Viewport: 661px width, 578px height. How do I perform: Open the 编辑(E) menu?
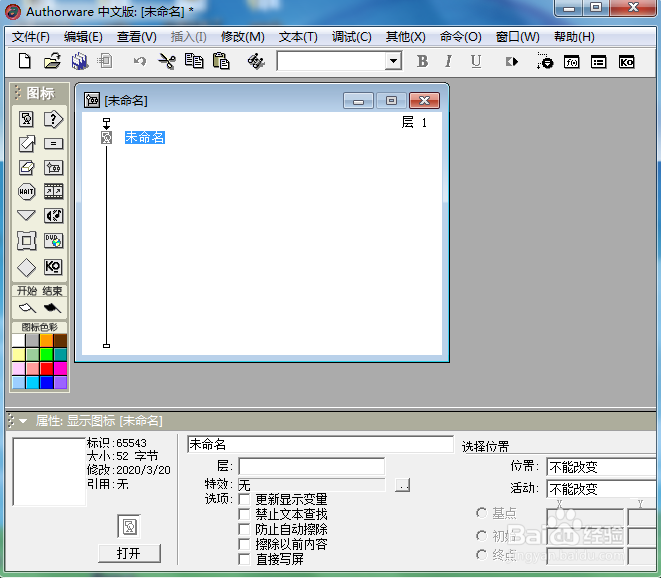83,37
